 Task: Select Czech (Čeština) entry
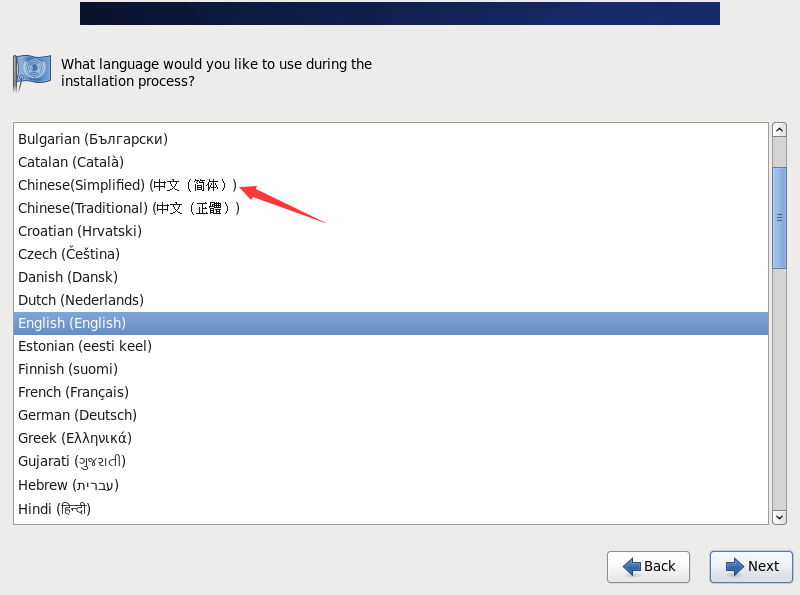pyautogui.click(x=391, y=254)
